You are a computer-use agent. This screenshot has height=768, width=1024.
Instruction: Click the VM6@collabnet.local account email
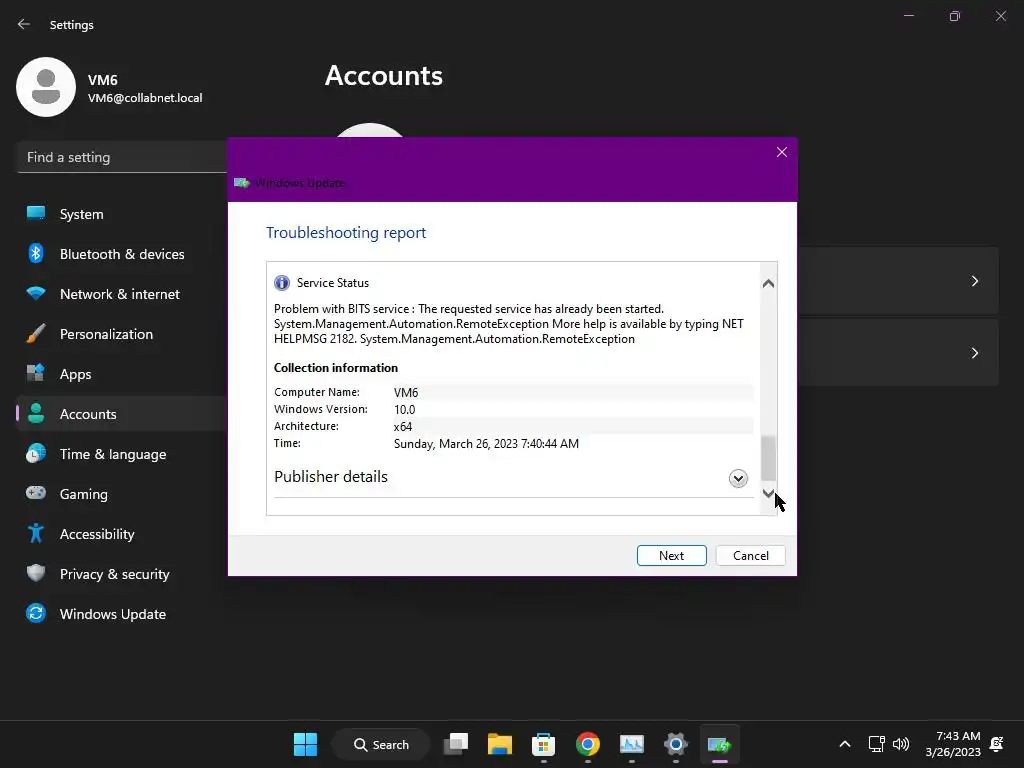pos(145,98)
